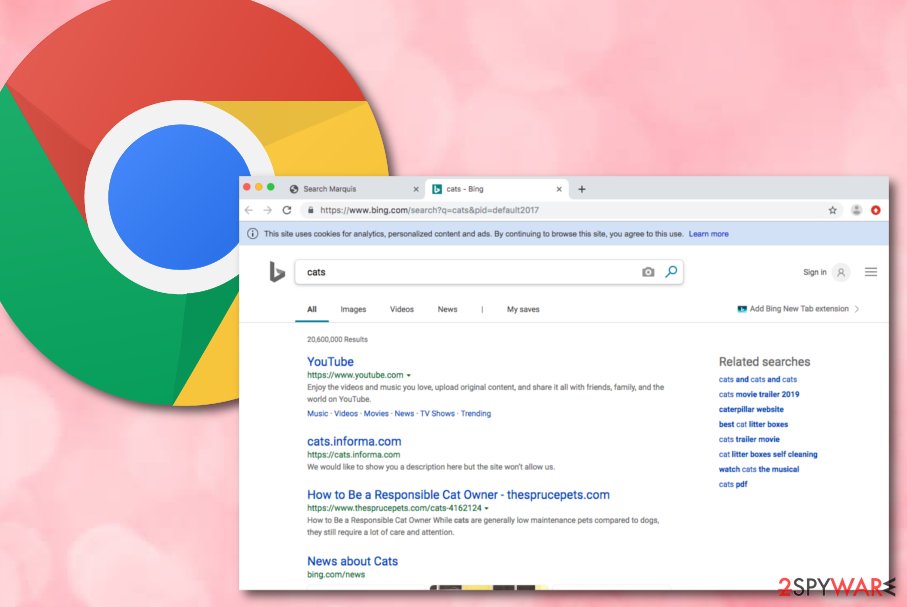Select the Images search tab
The width and height of the screenshot is (907, 607).
point(353,310)
